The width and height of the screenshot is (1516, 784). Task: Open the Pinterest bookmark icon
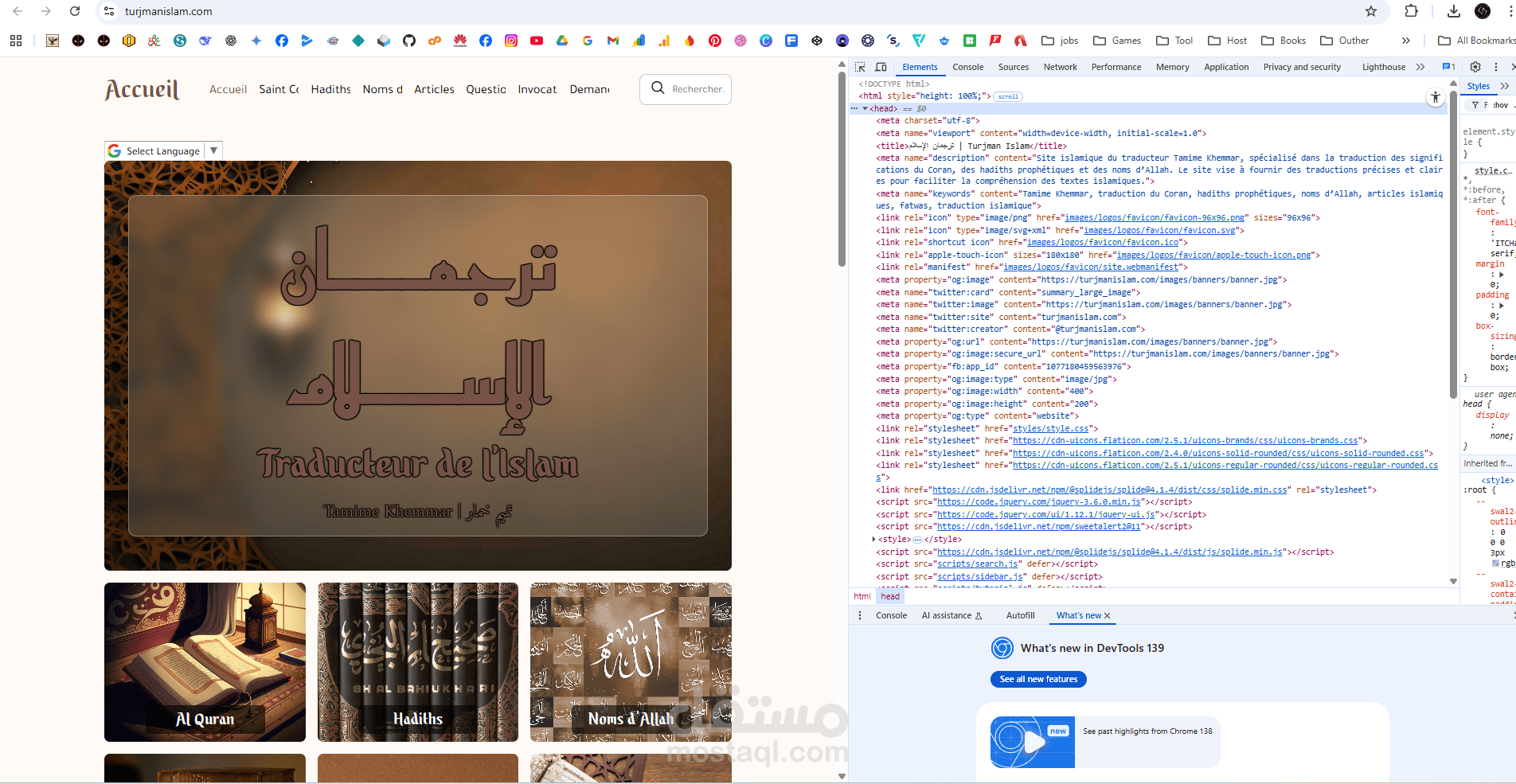click(715, 41)
